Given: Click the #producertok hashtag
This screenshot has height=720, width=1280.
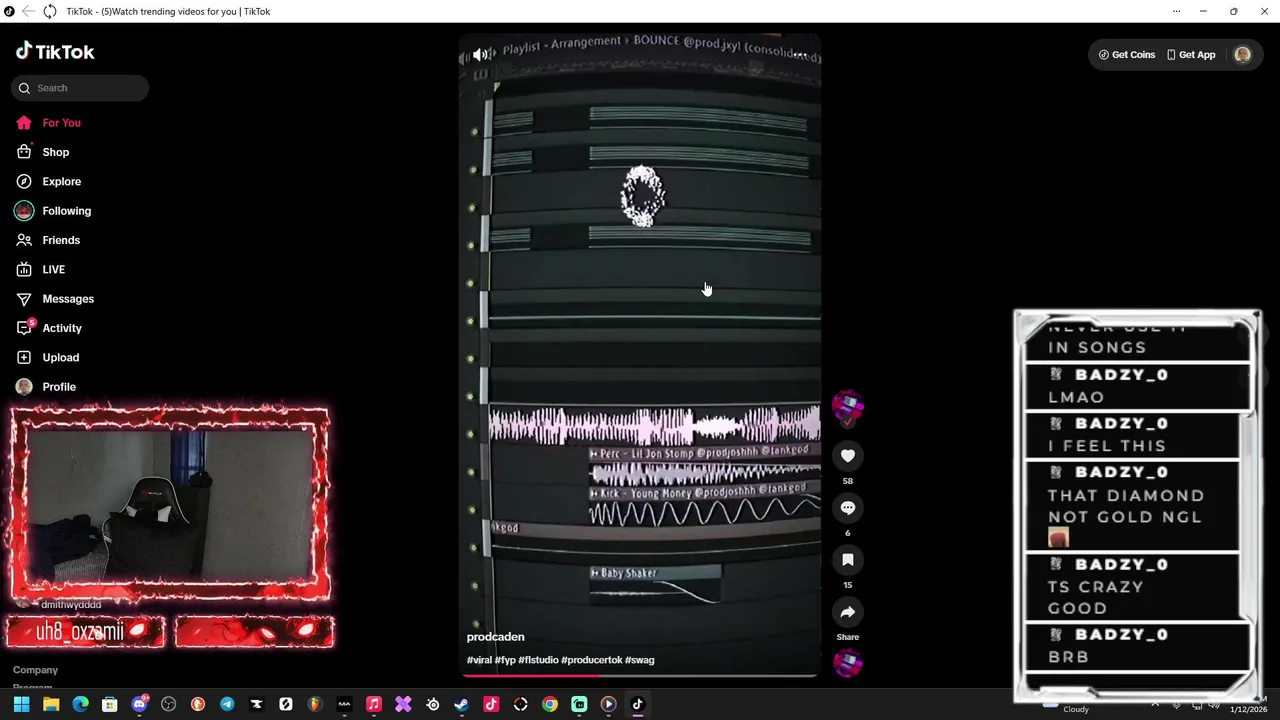Looking at the screenshot, I should coord(592,660).
